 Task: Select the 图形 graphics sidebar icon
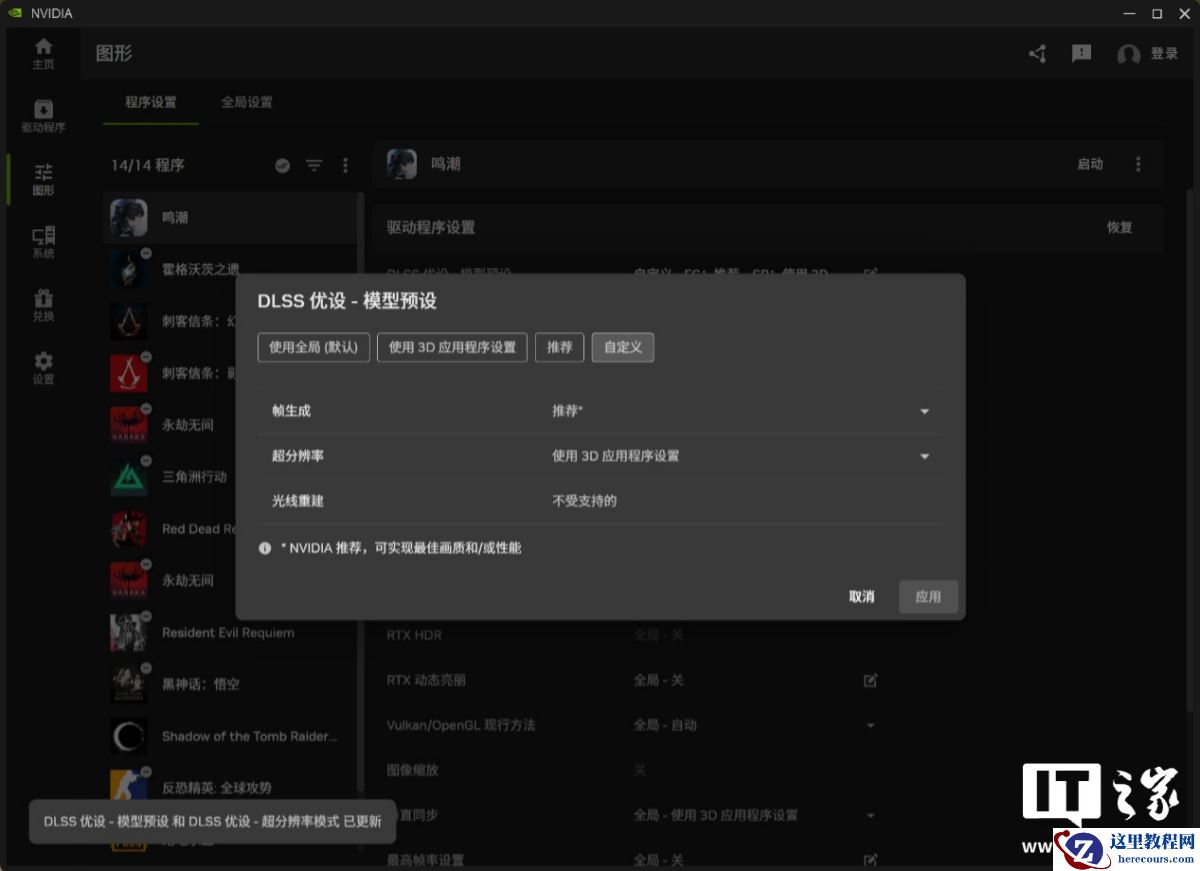43,179
